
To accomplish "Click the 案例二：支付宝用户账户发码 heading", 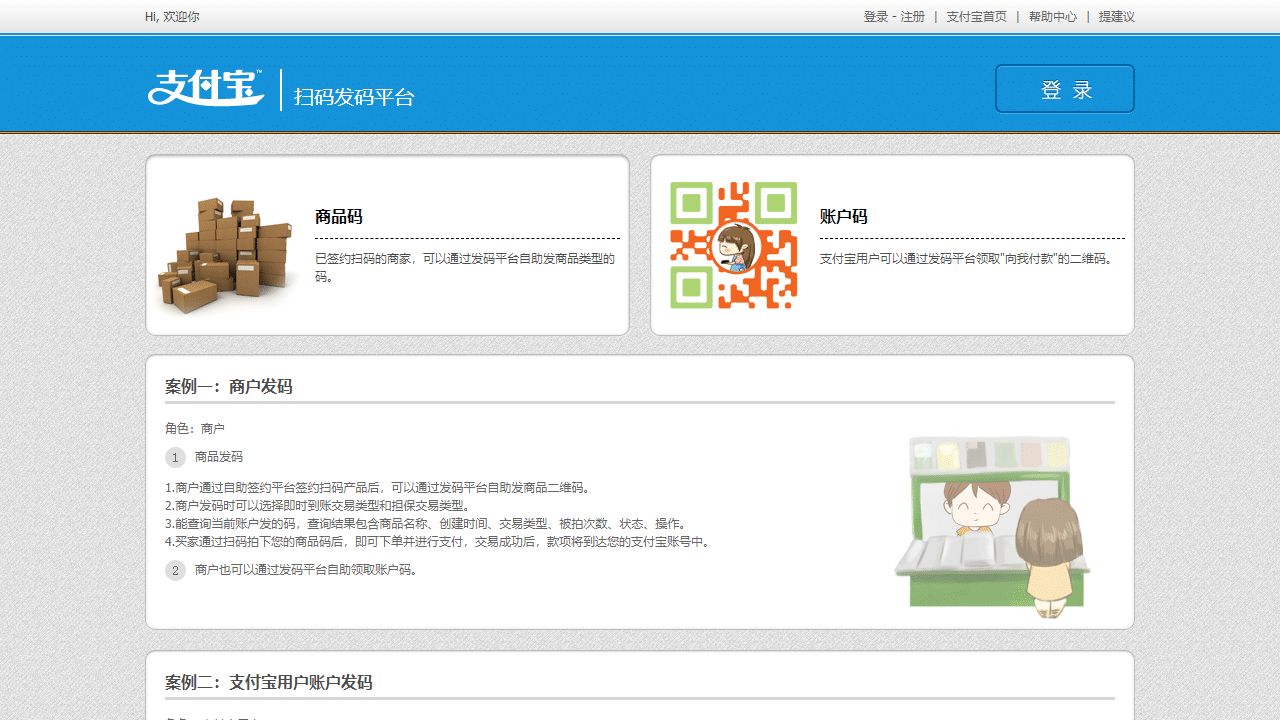I will (x=269, y=683).
